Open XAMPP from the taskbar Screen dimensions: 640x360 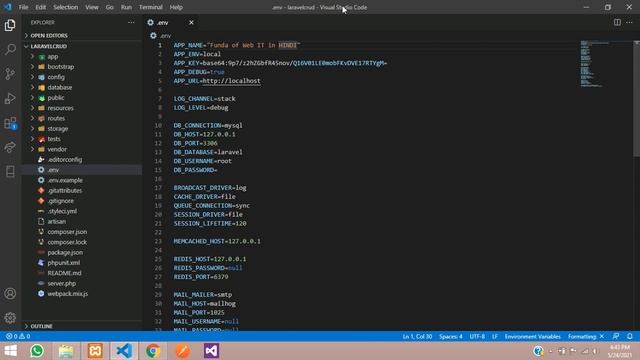tap(95, 351)
